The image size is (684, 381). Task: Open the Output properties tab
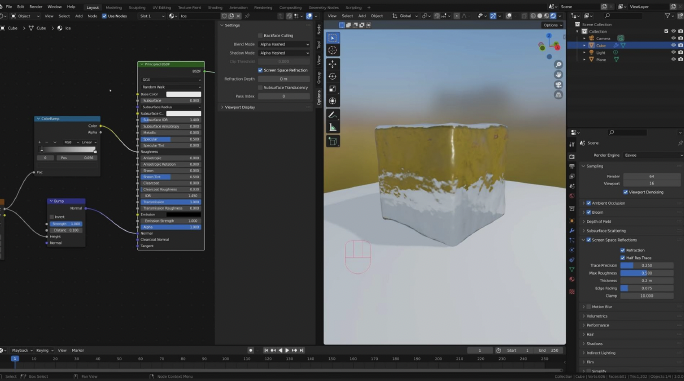pos(572,166)
